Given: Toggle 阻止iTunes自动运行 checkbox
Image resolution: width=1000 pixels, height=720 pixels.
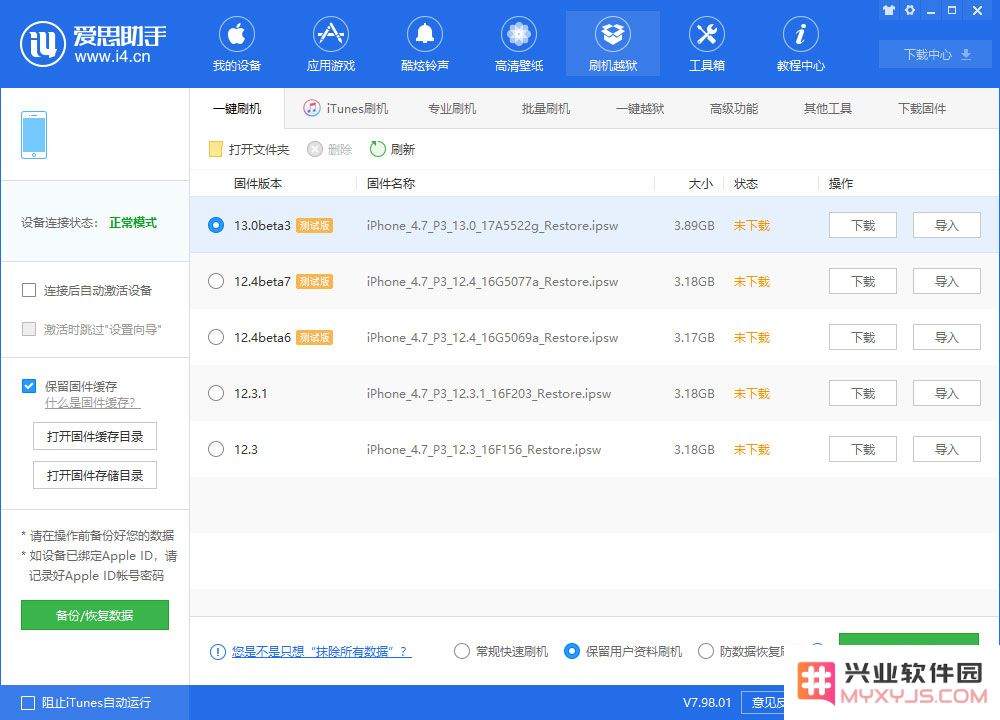Looking at the screenshot, I should coord(28,703).
